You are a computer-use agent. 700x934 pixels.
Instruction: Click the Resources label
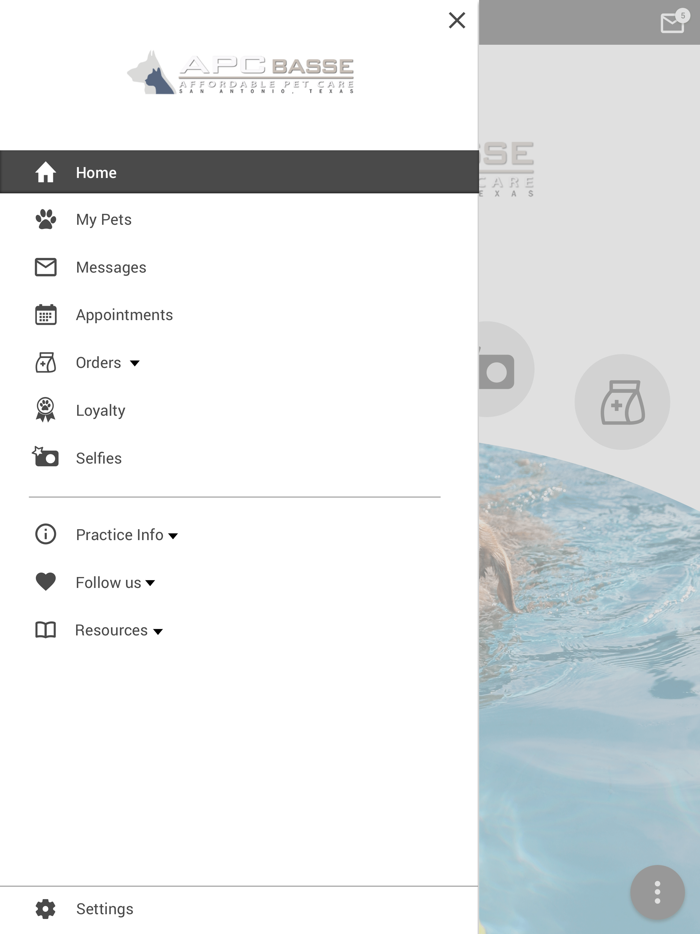tap(111, 630)
